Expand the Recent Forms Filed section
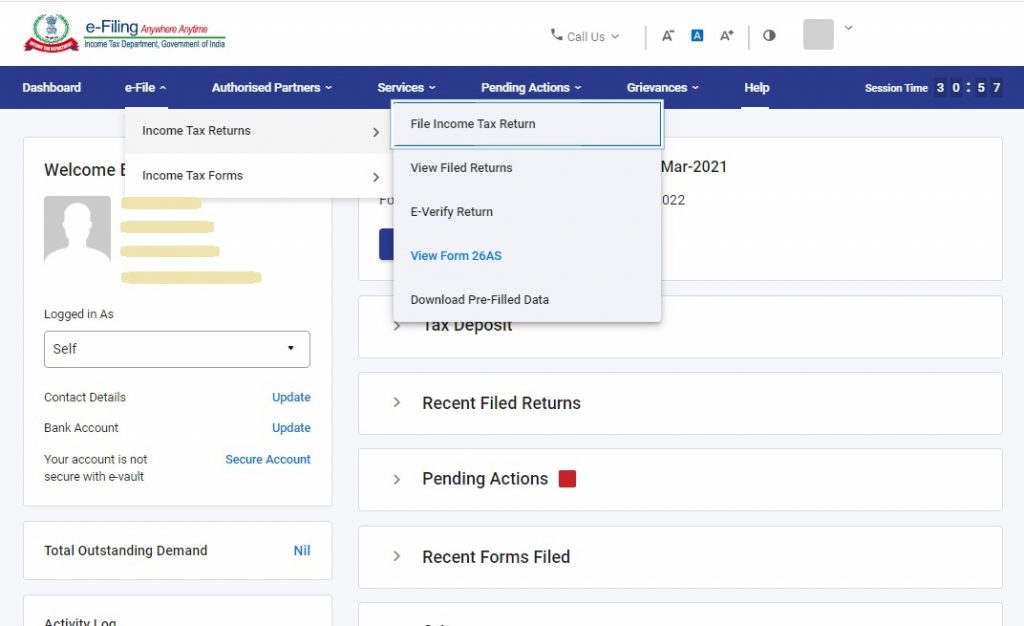Screen dimensions: 1024x626 click(x=398, y=556)
